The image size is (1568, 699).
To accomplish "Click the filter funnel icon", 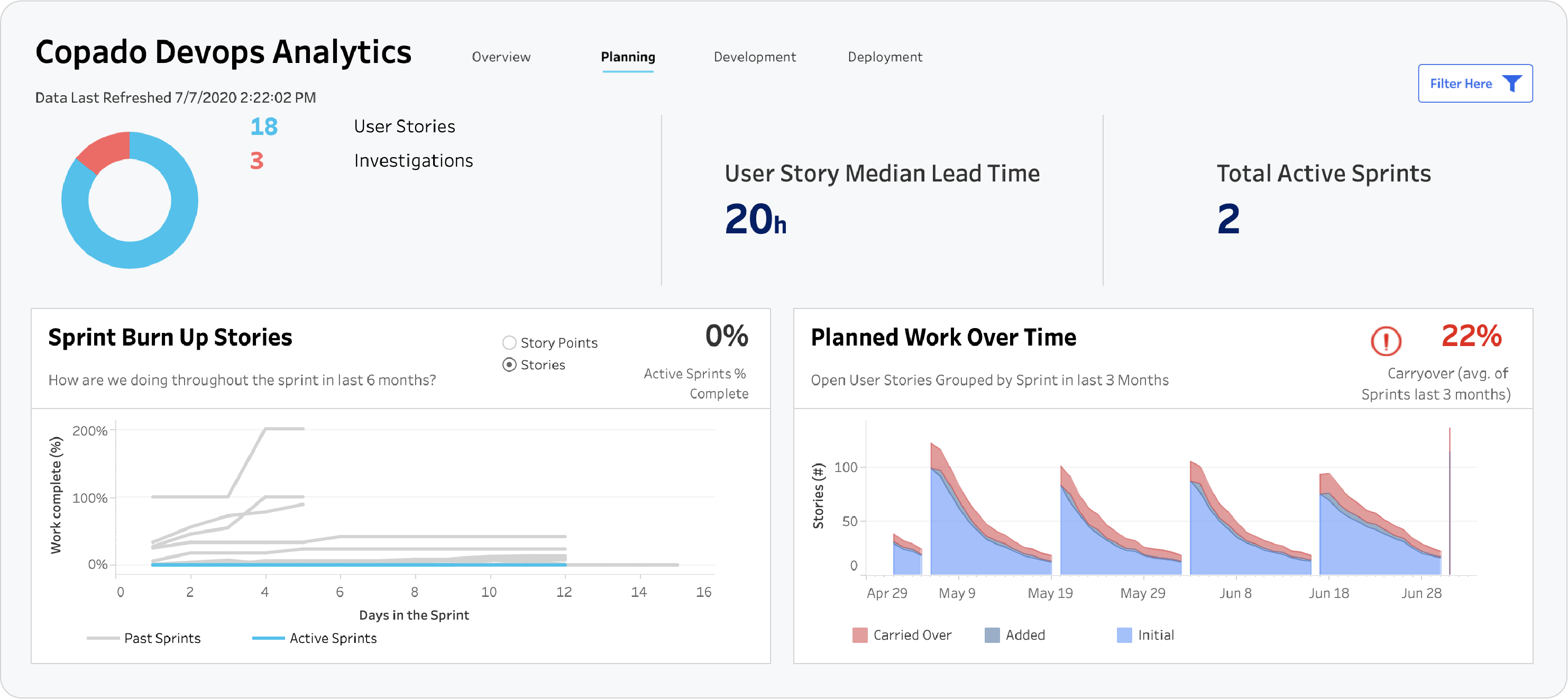I will point(1512,84).
